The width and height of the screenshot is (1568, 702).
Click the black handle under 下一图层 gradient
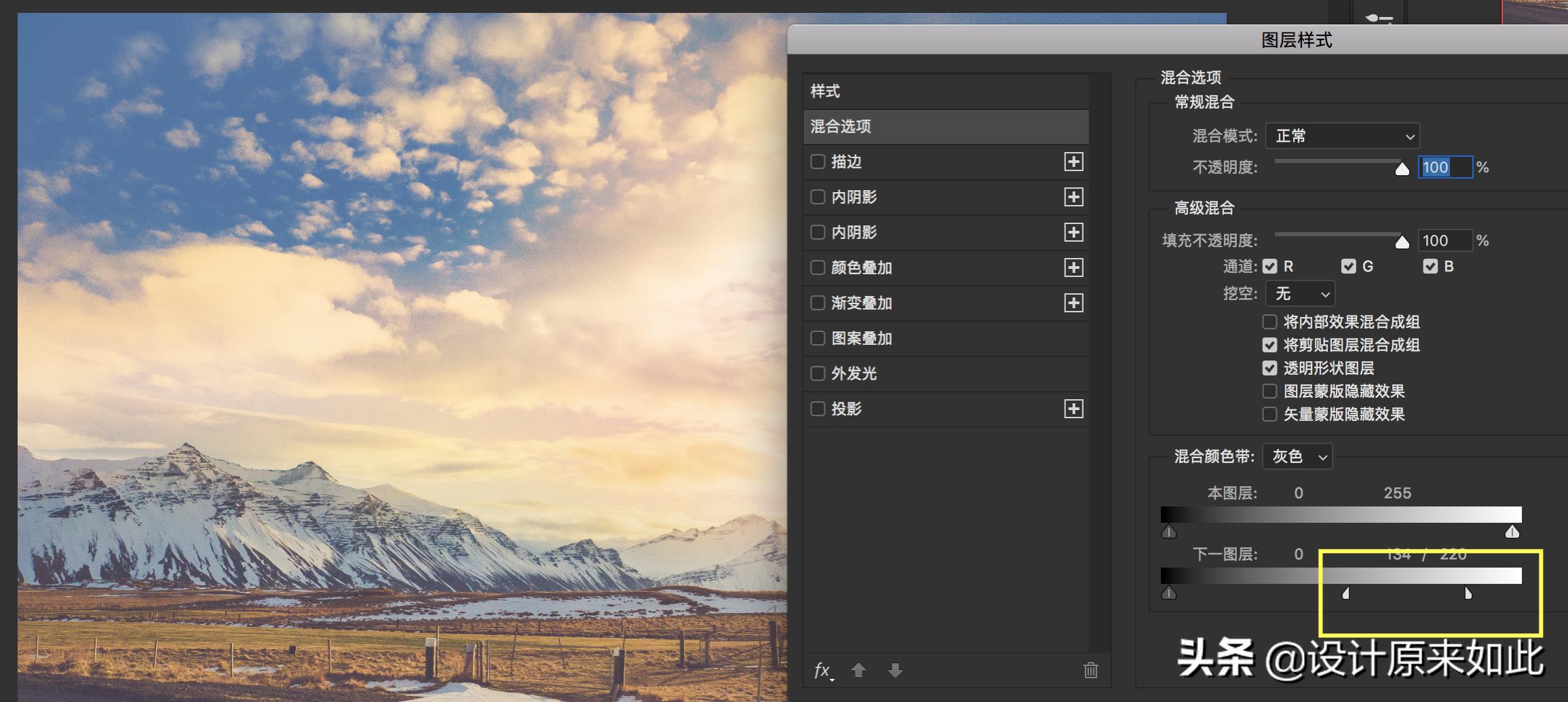tap(1168, 593)
